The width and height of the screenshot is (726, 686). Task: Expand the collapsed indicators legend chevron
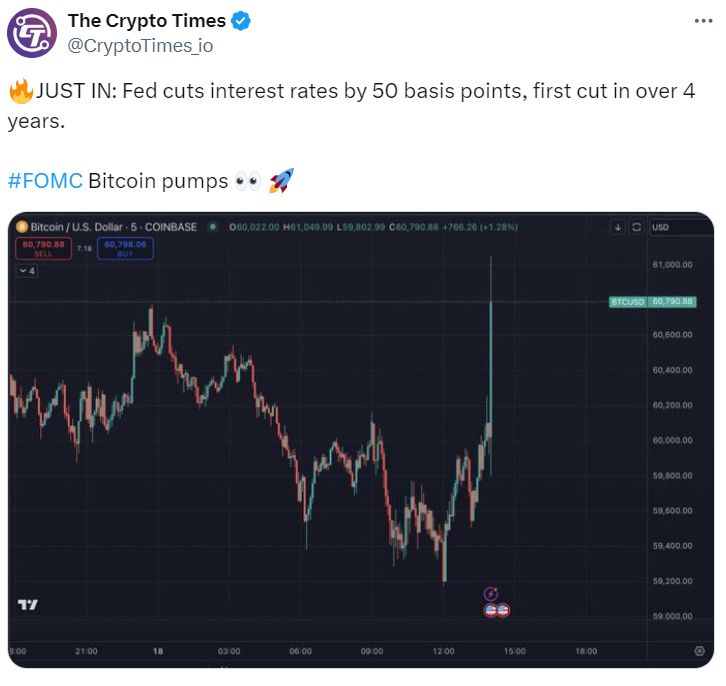pyautogui.click(x=27, y=271)
